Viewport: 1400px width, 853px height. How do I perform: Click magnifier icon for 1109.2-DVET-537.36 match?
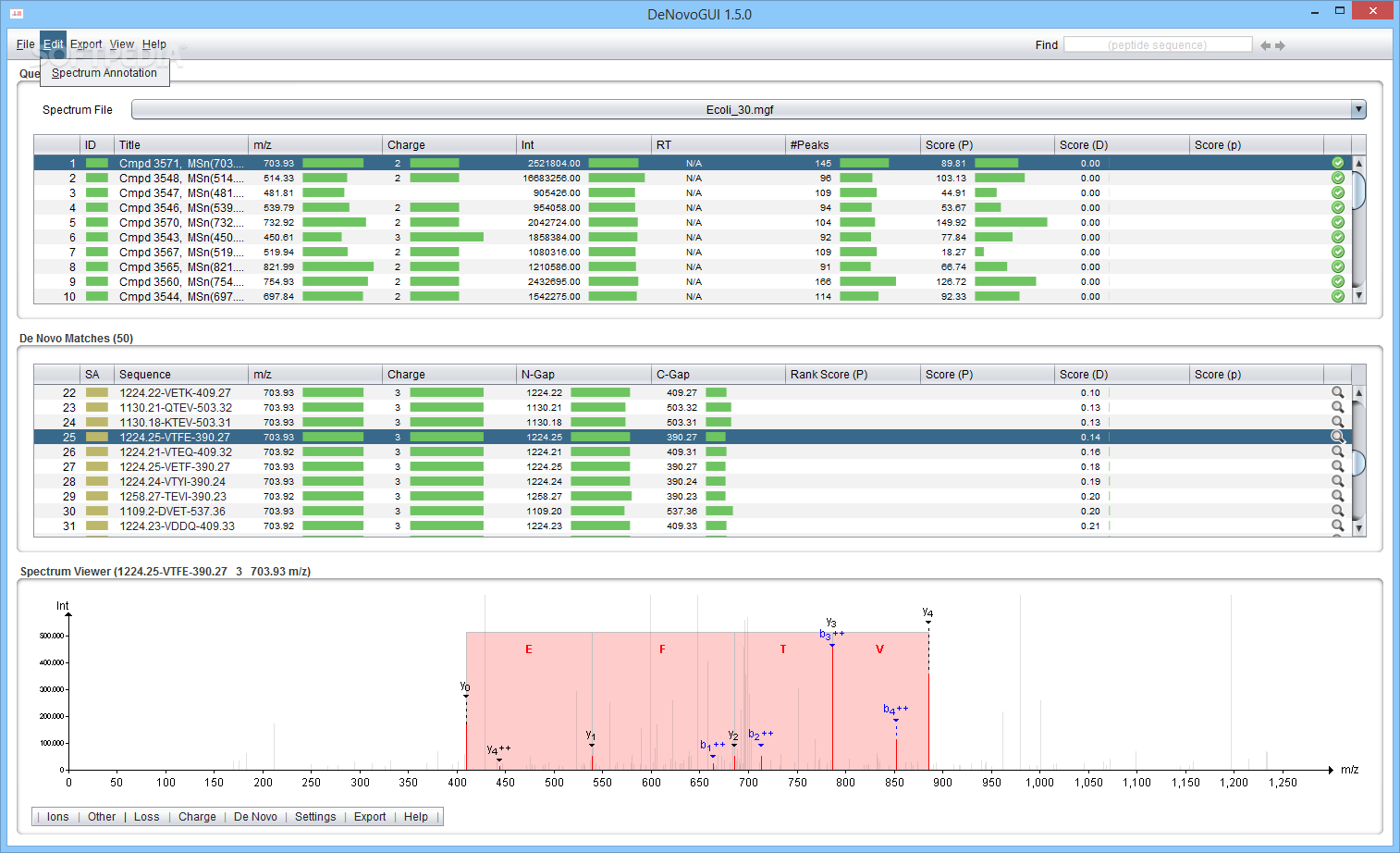pos(1337,511)
